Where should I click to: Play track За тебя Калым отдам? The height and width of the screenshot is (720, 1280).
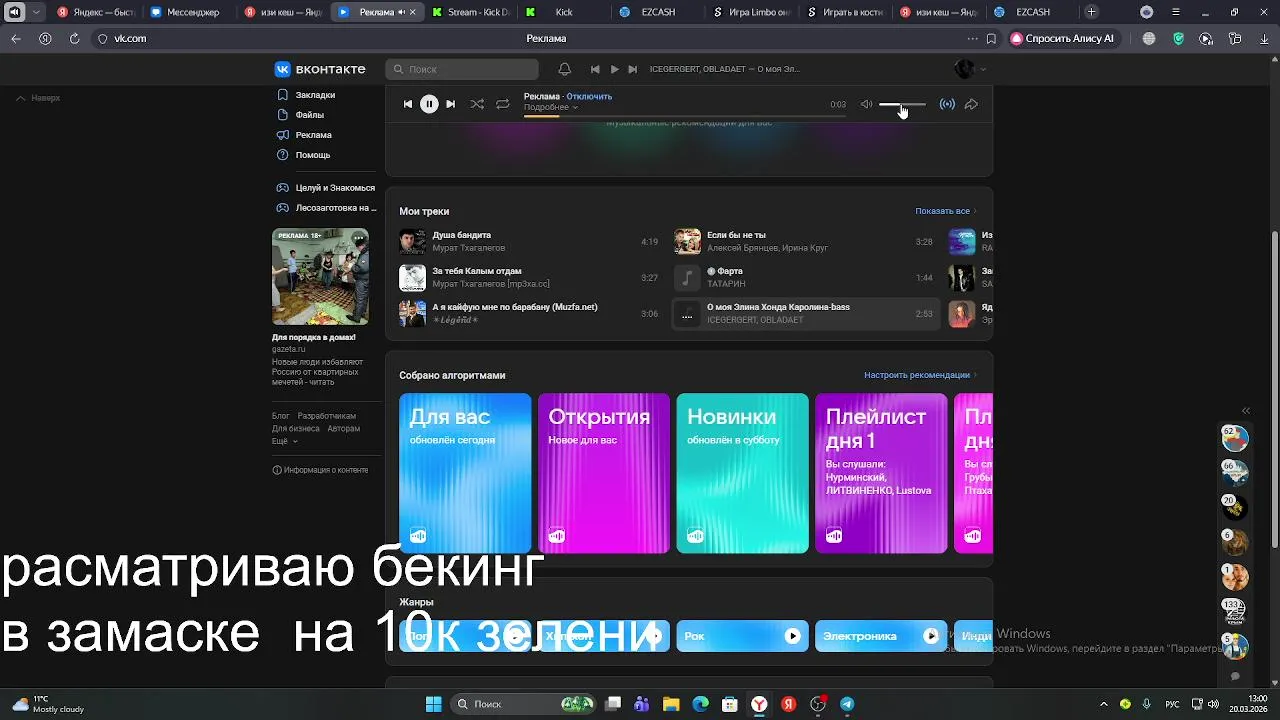(528, 277)
